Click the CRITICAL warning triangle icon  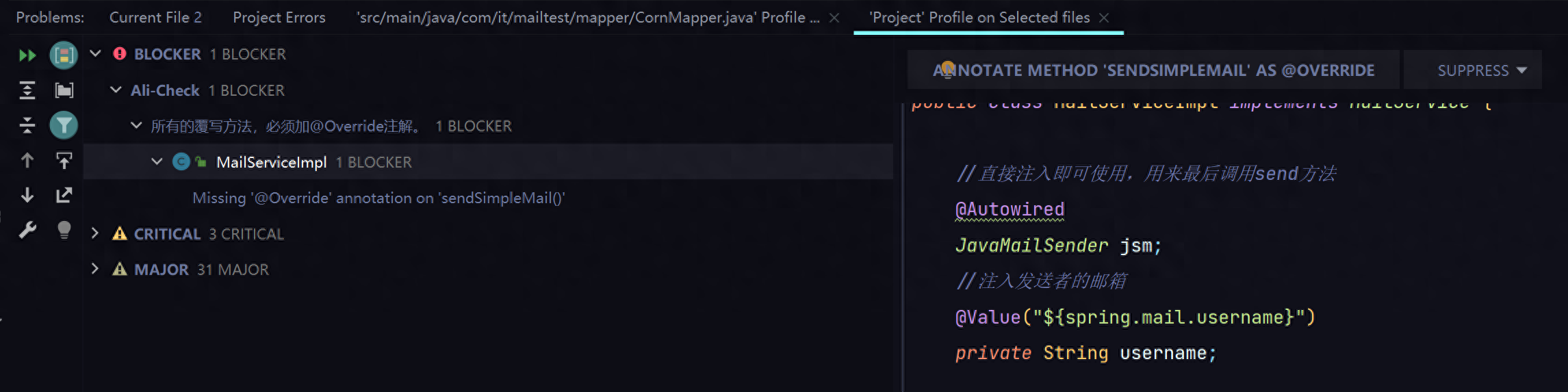coord(120,234)
